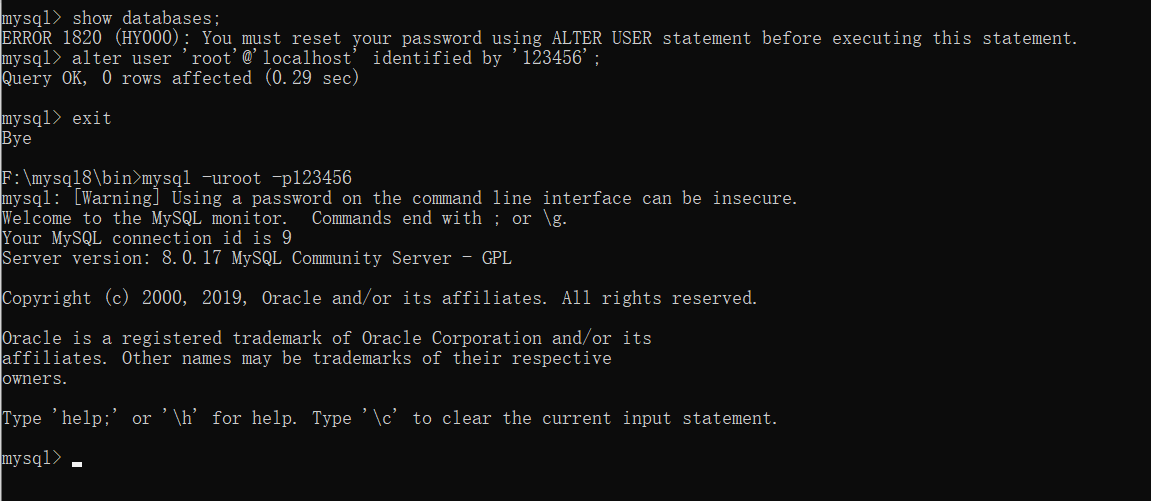Click the 'Server version: 8.0.17' text
The image size is (1151, 501).
click(112, 258)
